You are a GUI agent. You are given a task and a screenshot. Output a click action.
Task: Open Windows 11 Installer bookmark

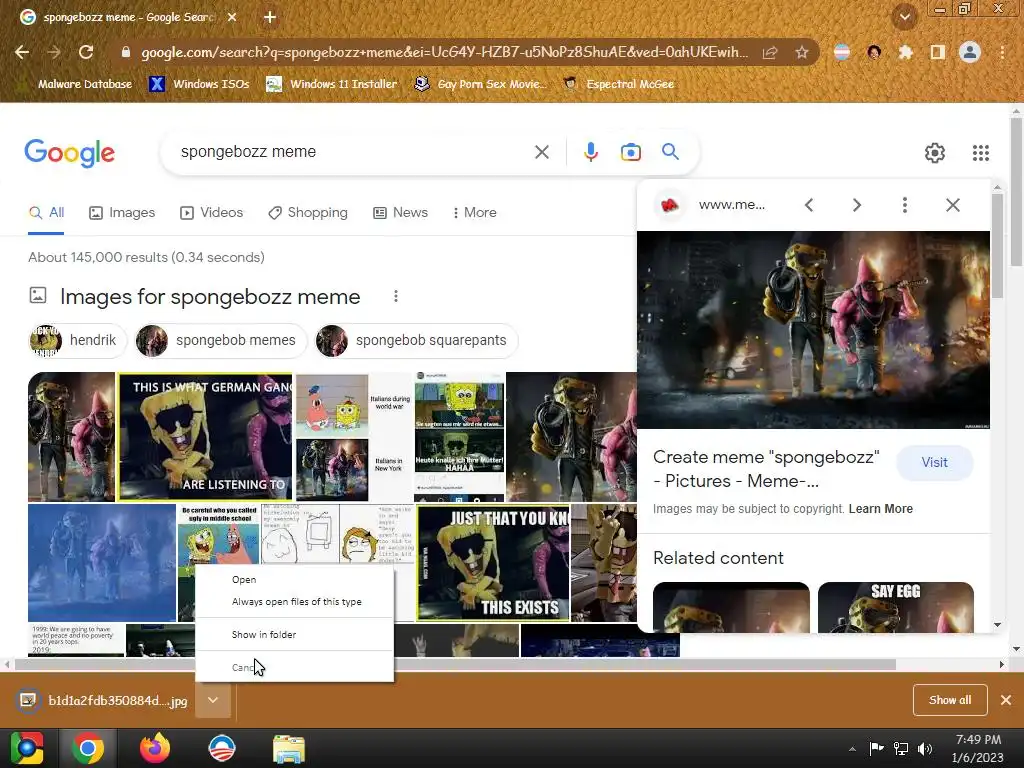click(x=332, y=84)
